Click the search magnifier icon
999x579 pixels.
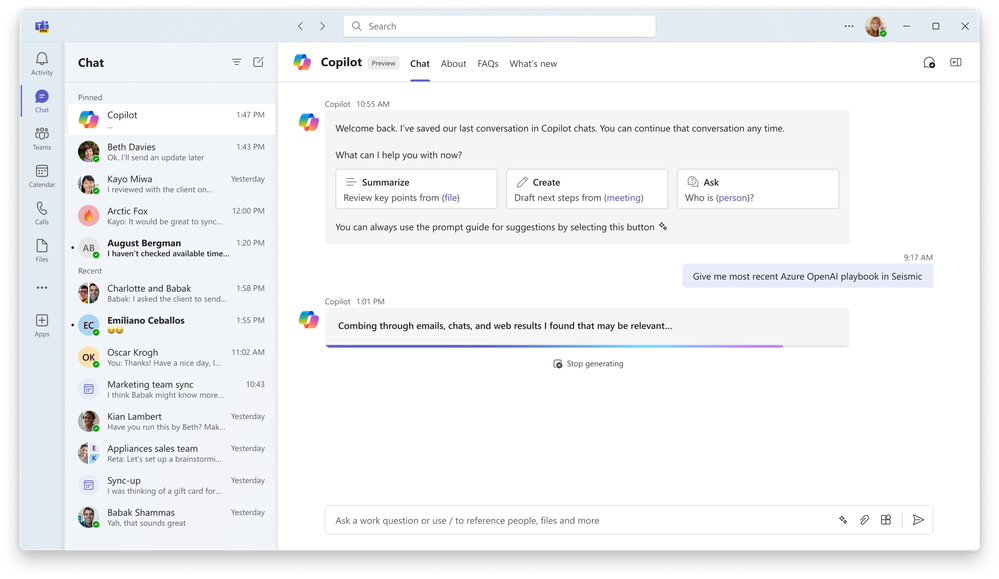coord(357,26)
